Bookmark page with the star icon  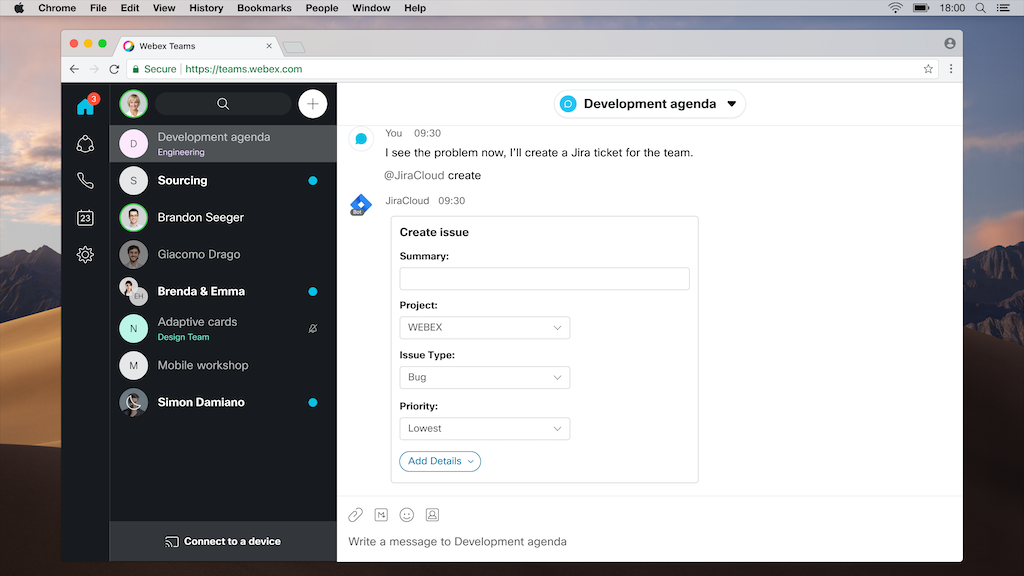928,69
